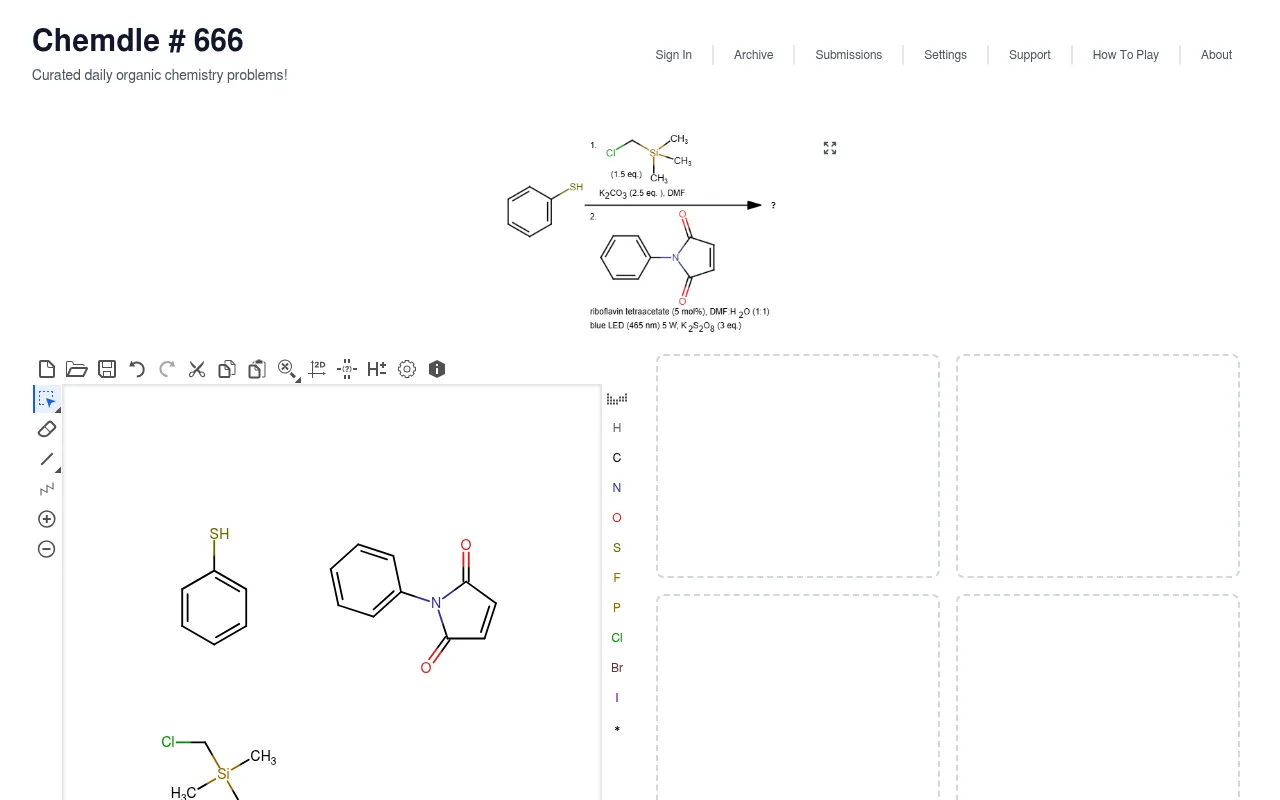Pick the nitrogen N atom button

(x=617, y=488)
